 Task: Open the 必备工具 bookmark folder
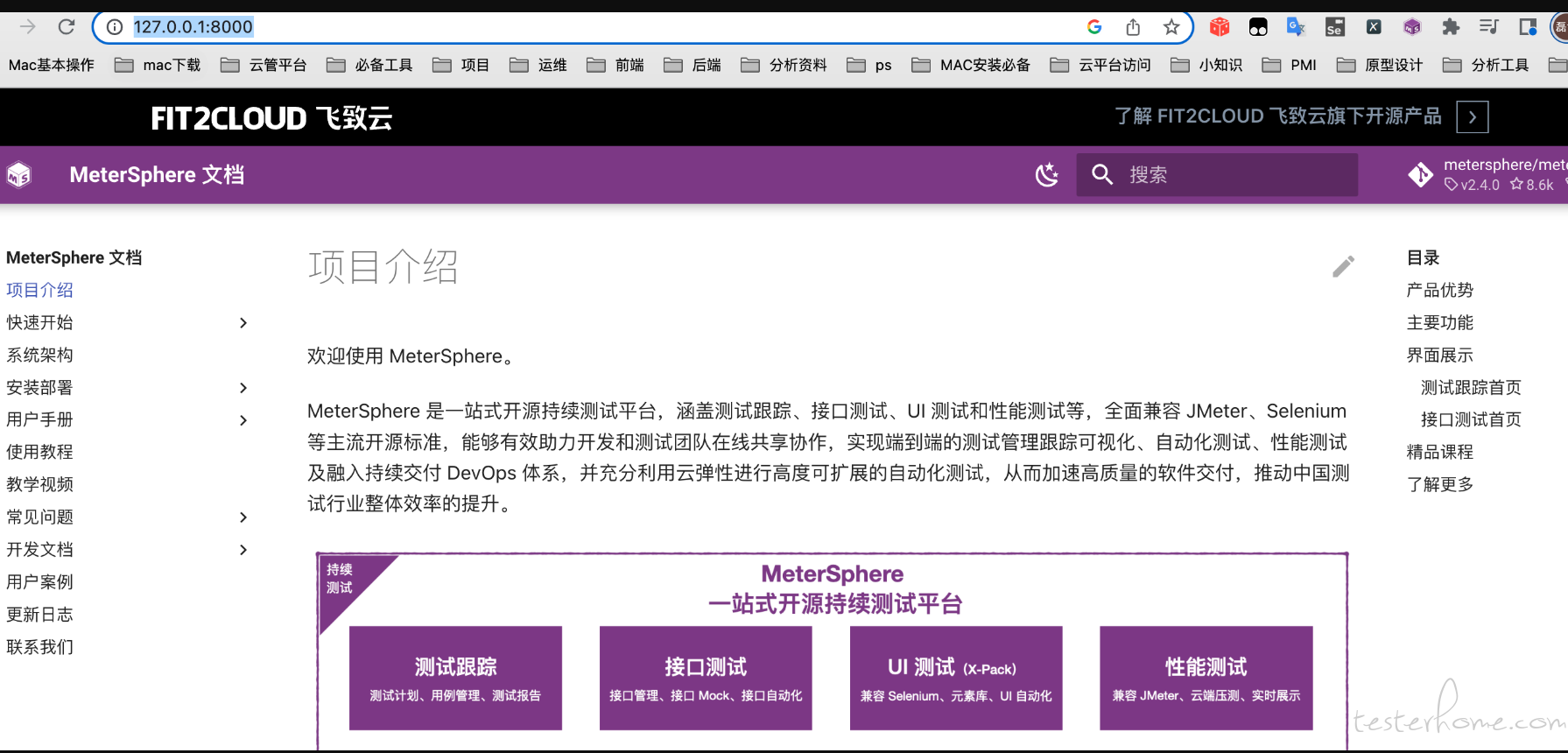369,65
